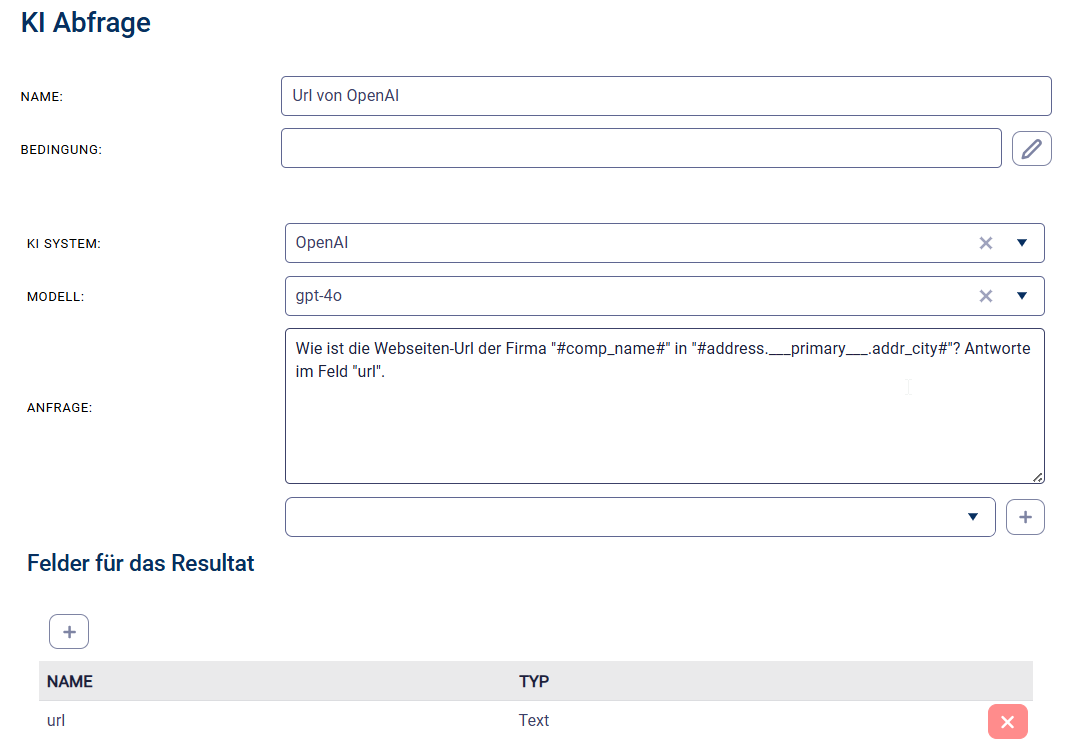1065x756 pixels.
Task: Click the NAME column header in results table
Action: 70,681
